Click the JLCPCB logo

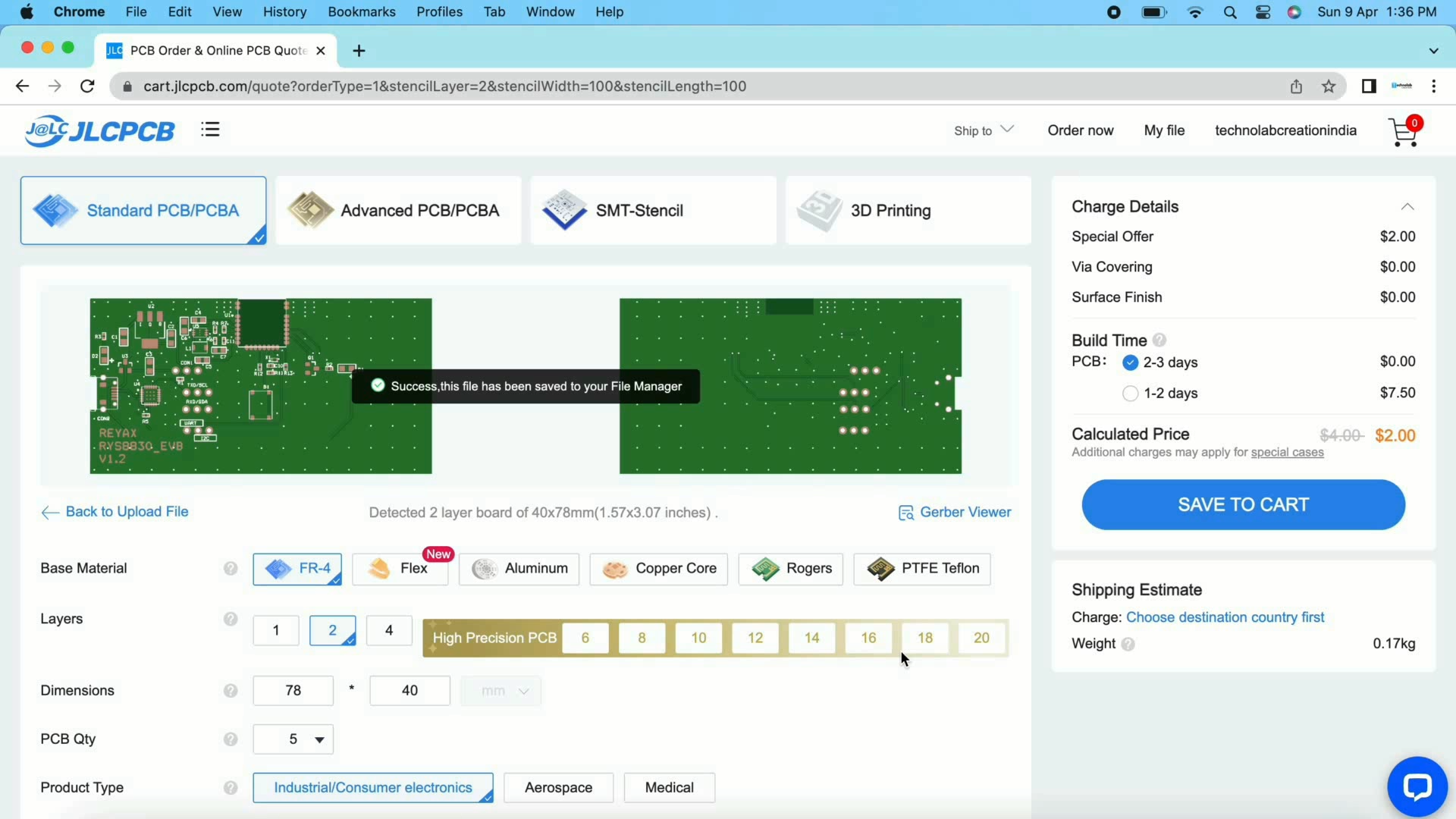pos(100,130)
